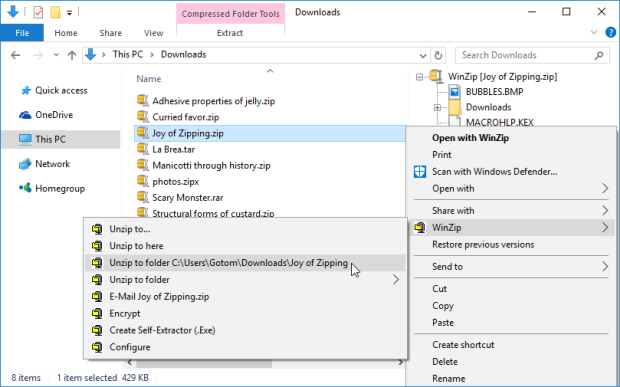The height and width of the screenshot is (387, 620).
Task: Click the photos.zipx file icon
Action: coord(142,181)
